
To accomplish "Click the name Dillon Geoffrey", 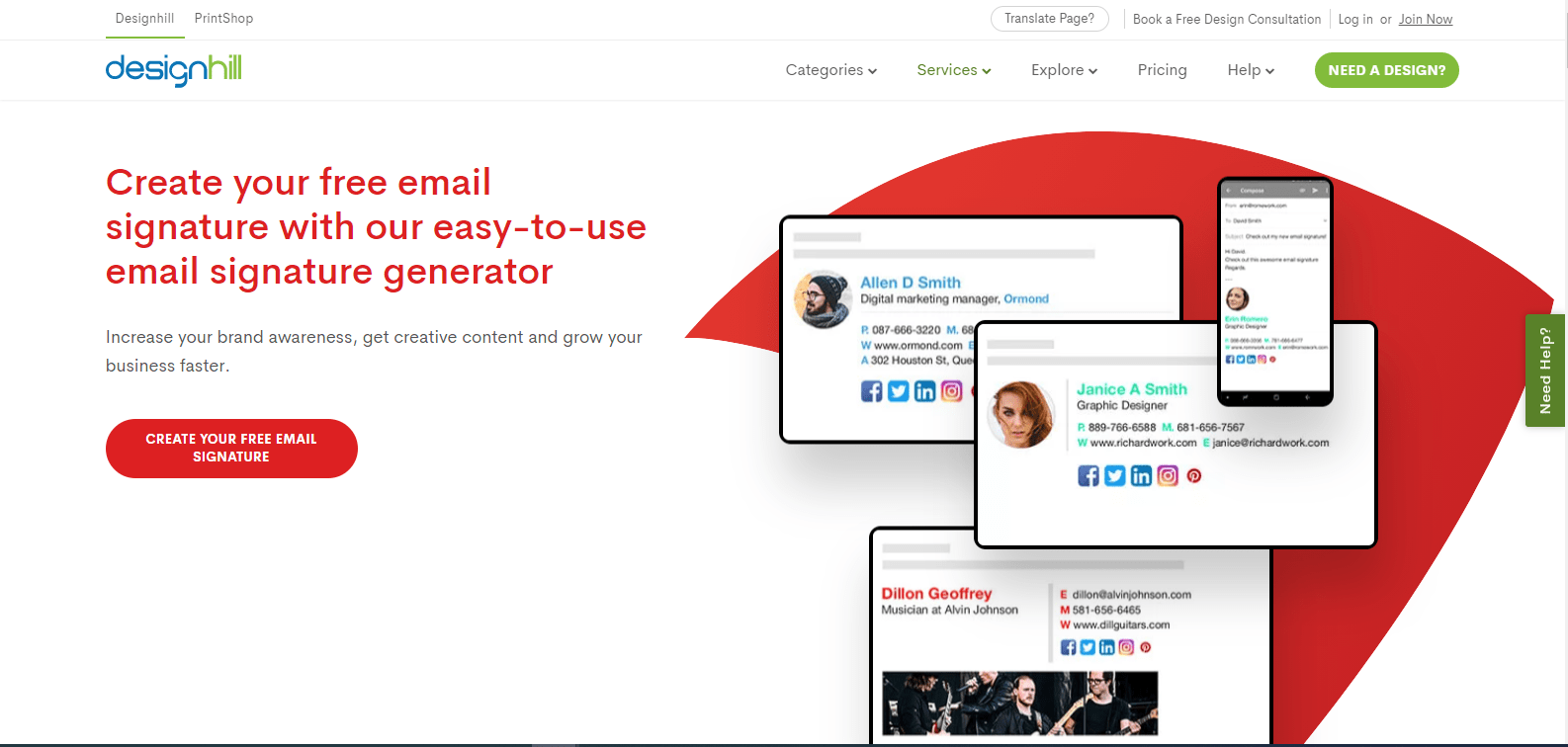I will [936, 594].
